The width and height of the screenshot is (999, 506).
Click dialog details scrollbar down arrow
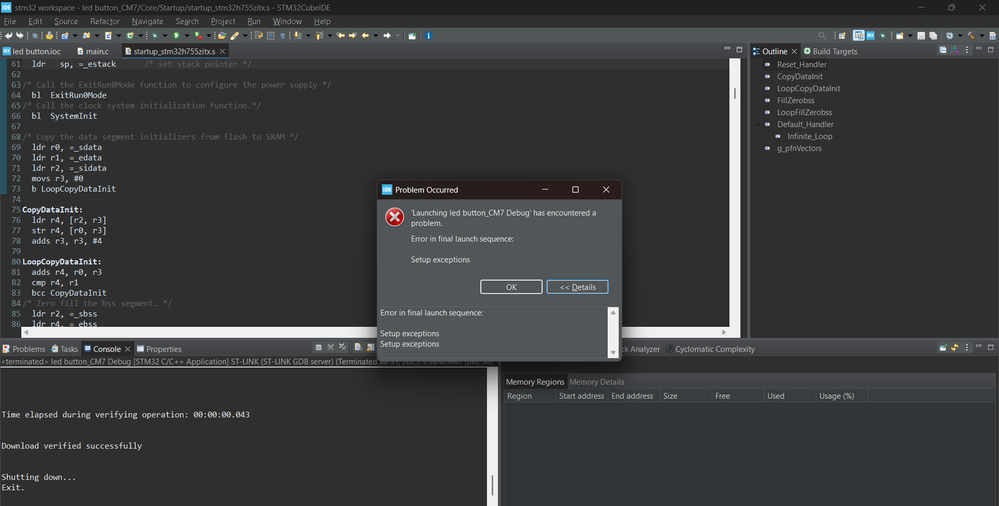(613, 352)
